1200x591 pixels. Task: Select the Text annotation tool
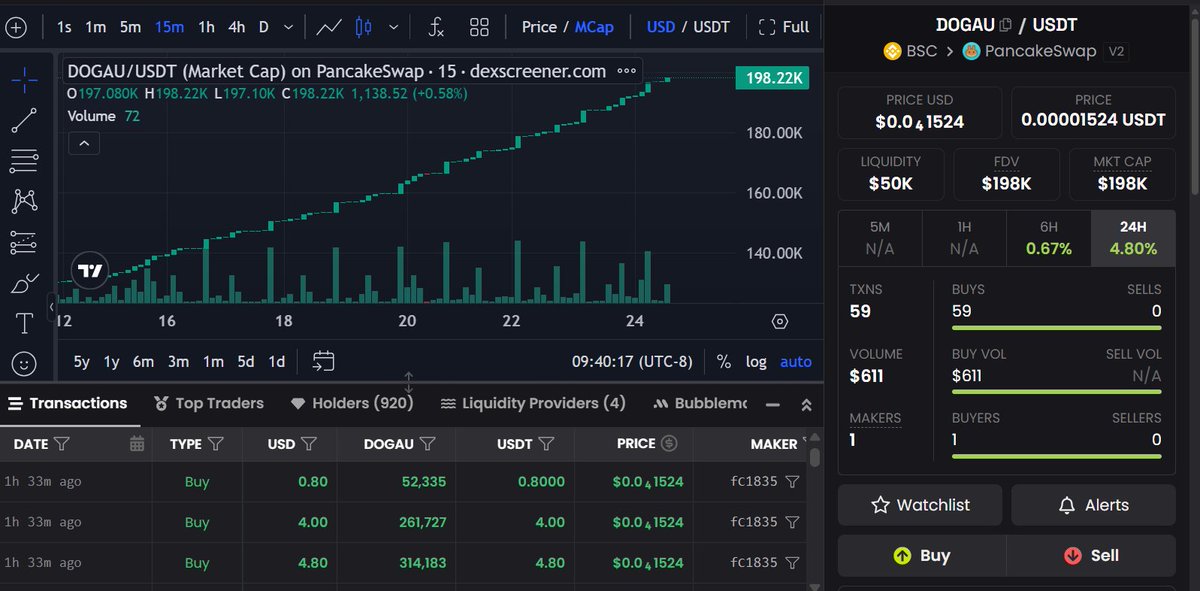(24, 323)
